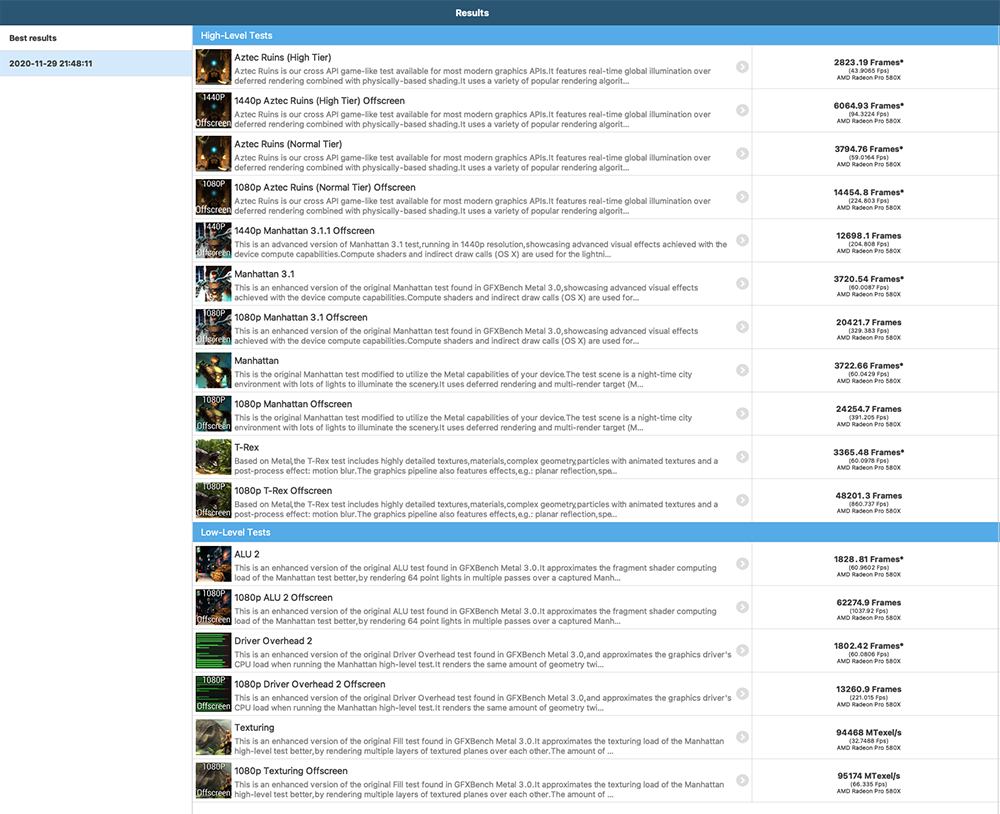Click the Manhattan 3.1 thumbnail
The image size is (1000, 814).
[214, 284]
